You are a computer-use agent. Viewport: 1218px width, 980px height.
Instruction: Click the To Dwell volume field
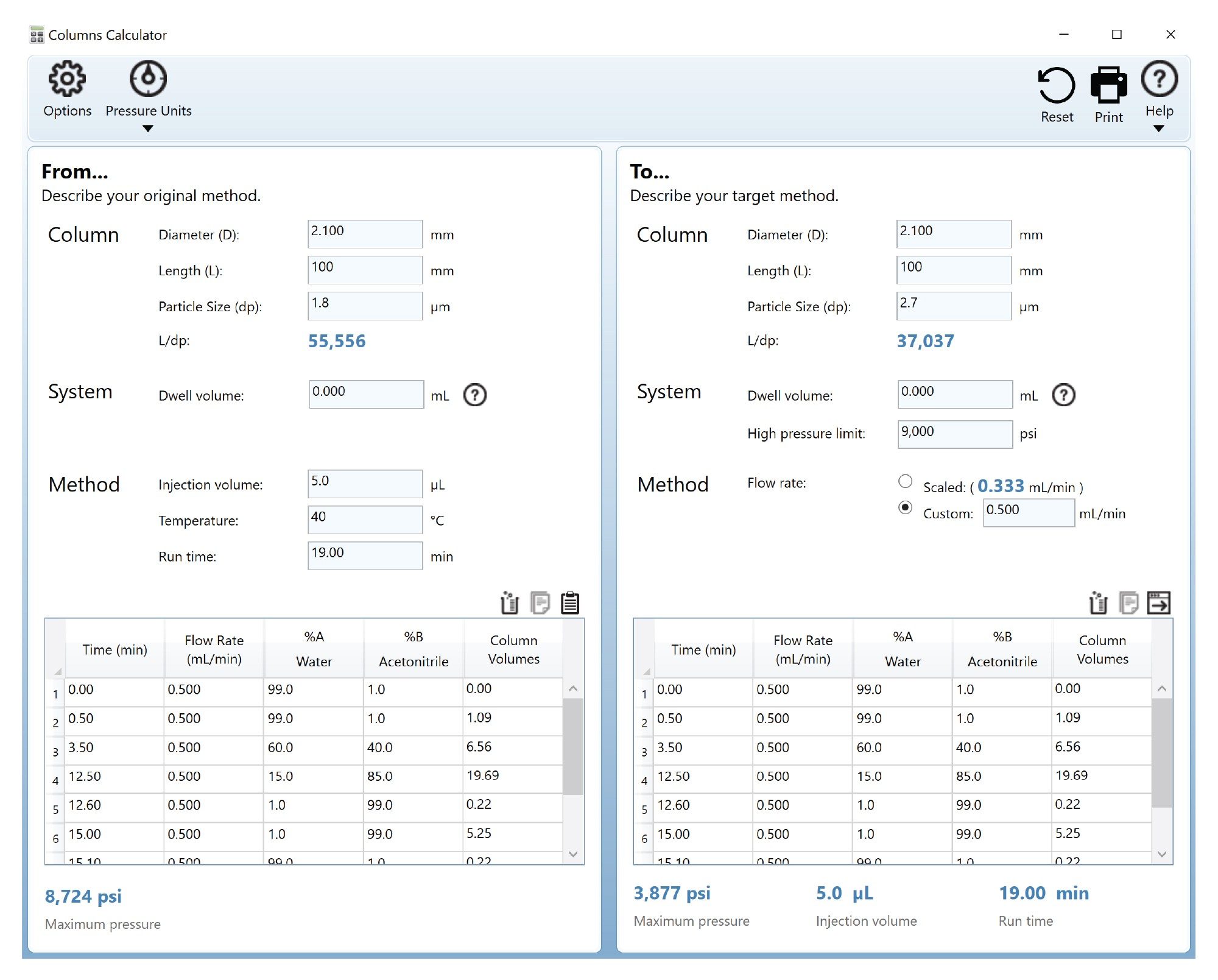tap(955, 395)
